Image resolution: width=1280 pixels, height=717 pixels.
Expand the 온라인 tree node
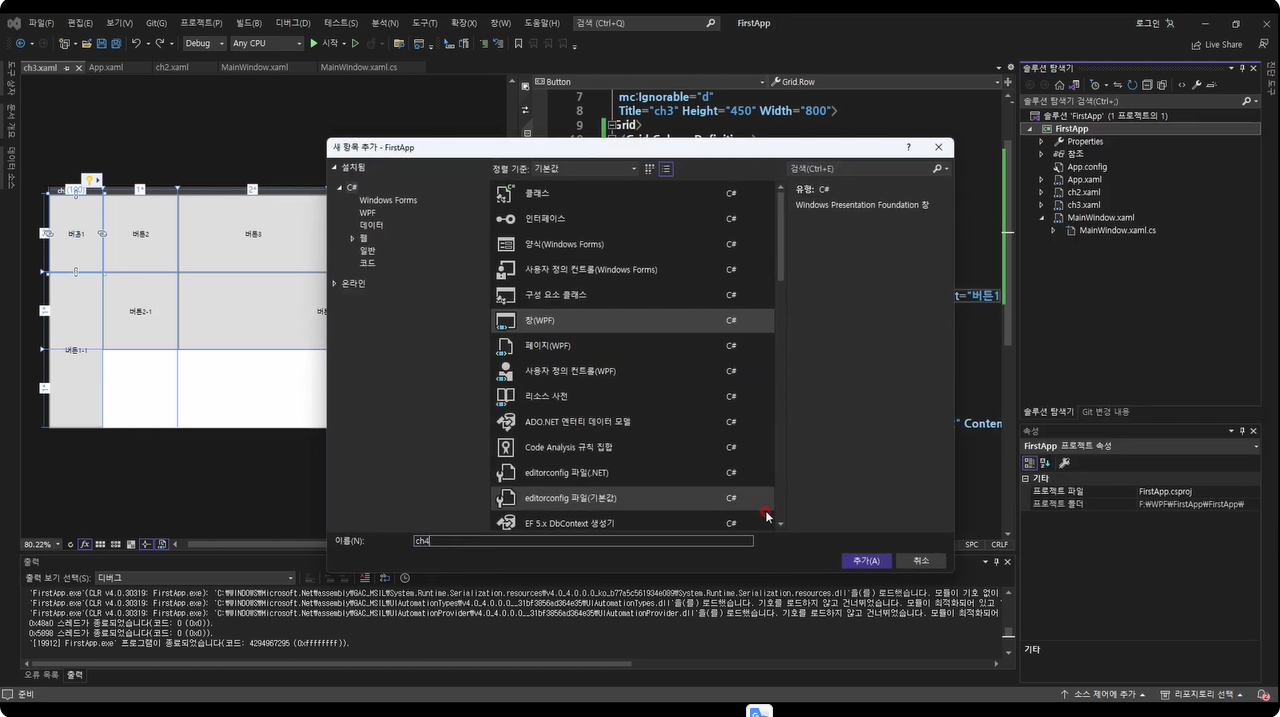coord(335,284)
